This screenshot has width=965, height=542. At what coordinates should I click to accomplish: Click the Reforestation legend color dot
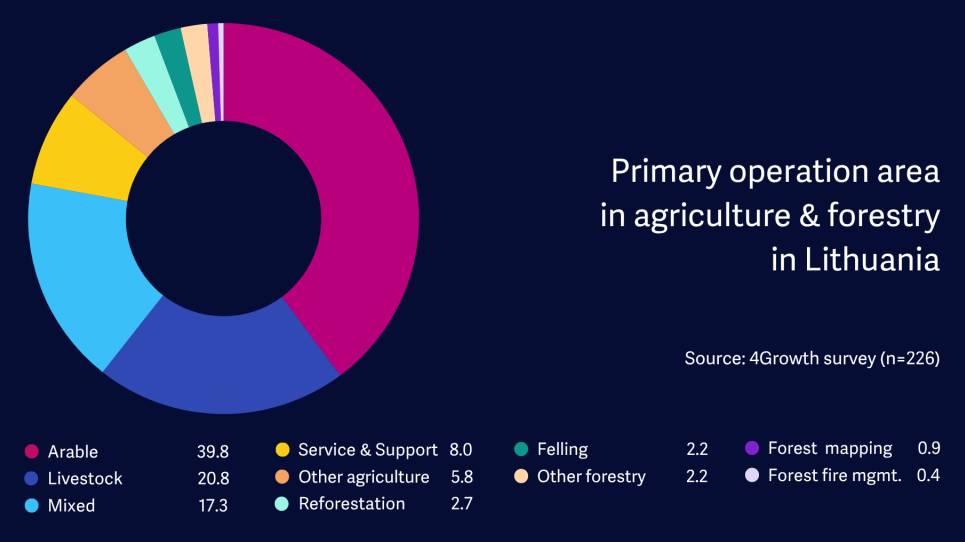click(282, 504)
